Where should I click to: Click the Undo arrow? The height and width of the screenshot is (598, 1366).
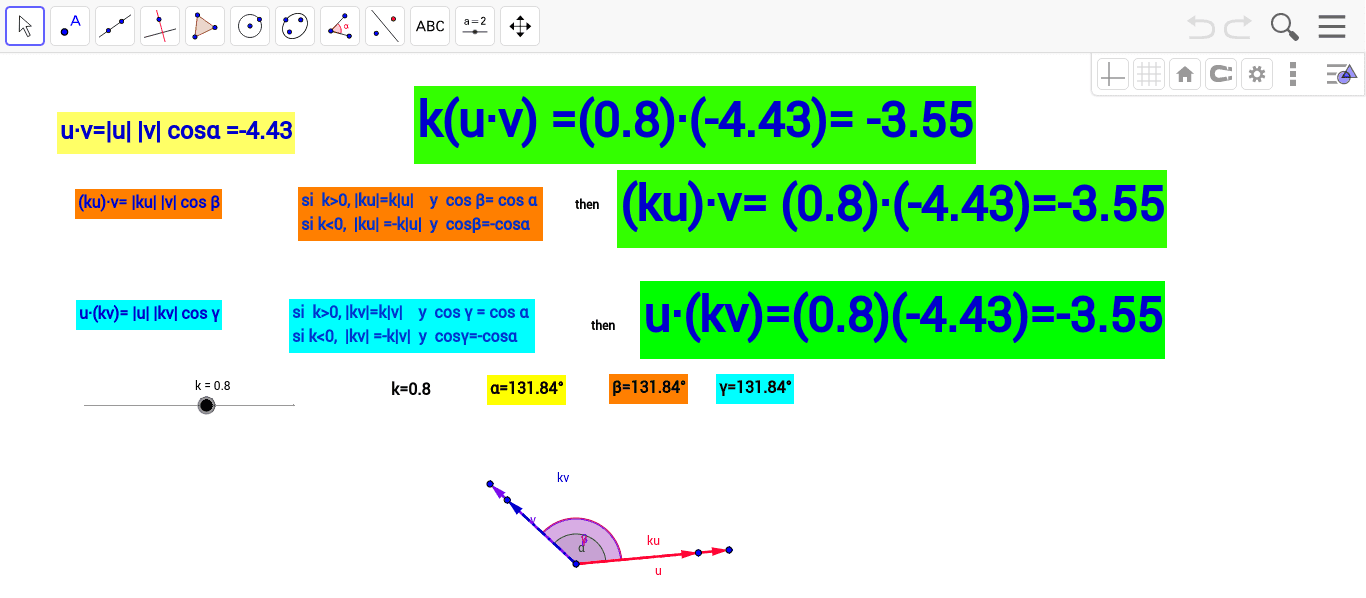click(1200, 27)
